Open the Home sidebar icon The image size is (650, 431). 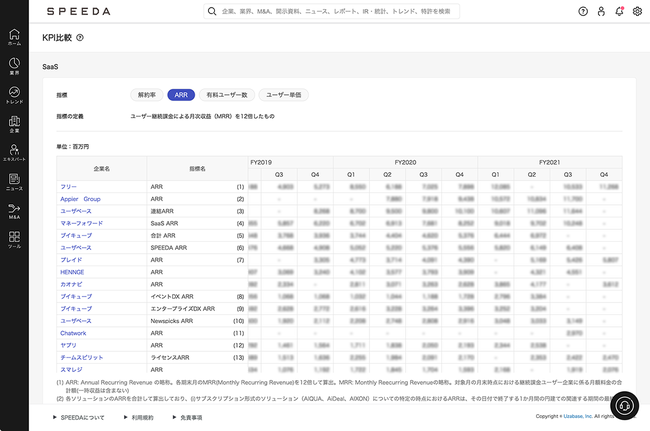tap(14, 37)
